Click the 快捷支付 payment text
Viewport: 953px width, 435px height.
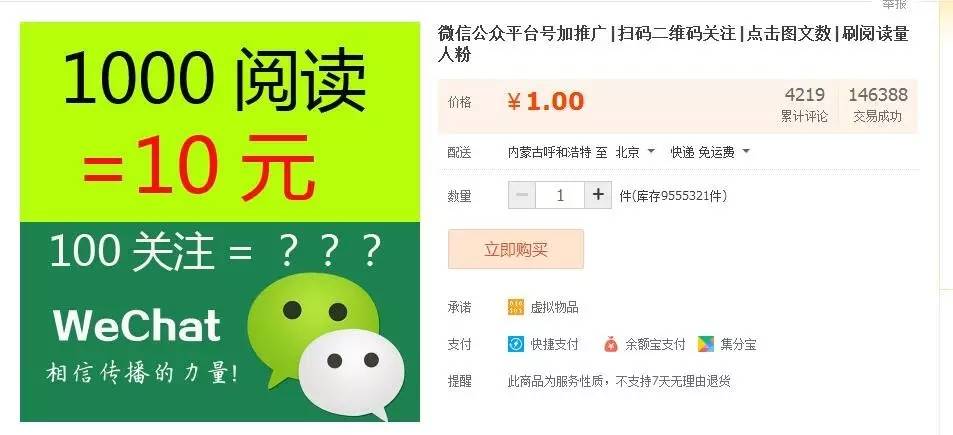point(554,344)
